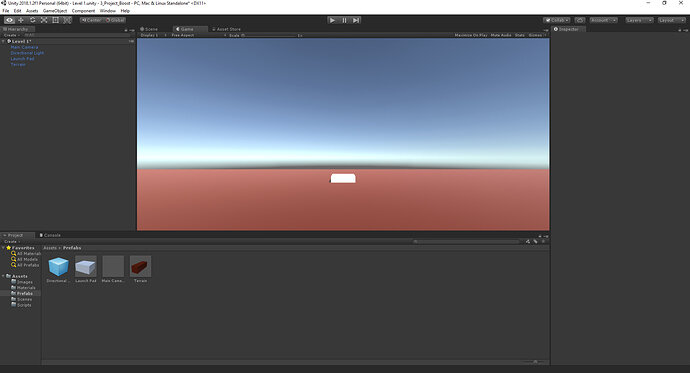Switch to the Scene tab
This screenshot has height=373, width=690.
149,29
